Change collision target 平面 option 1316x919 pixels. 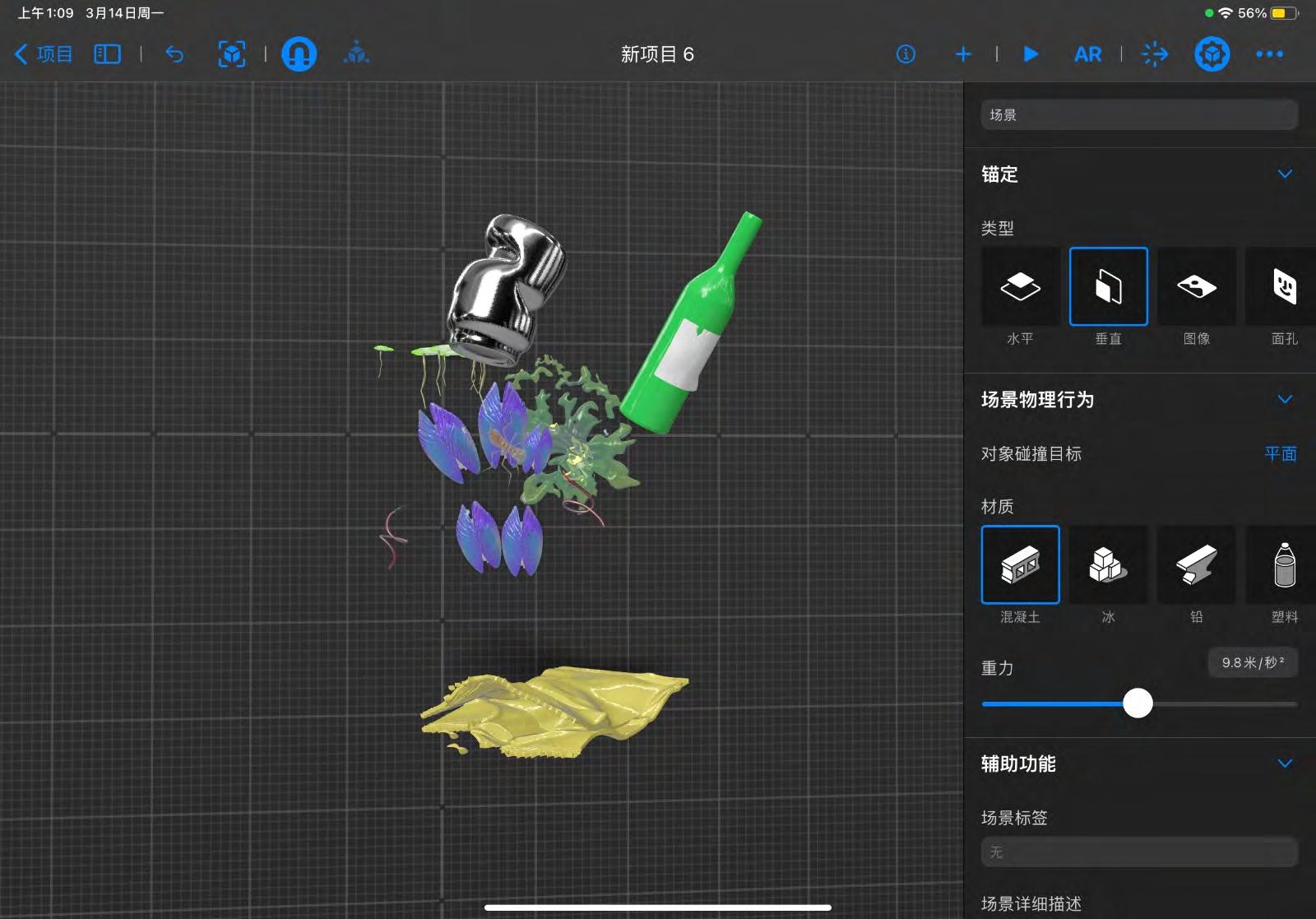(x=1280, y=454)
